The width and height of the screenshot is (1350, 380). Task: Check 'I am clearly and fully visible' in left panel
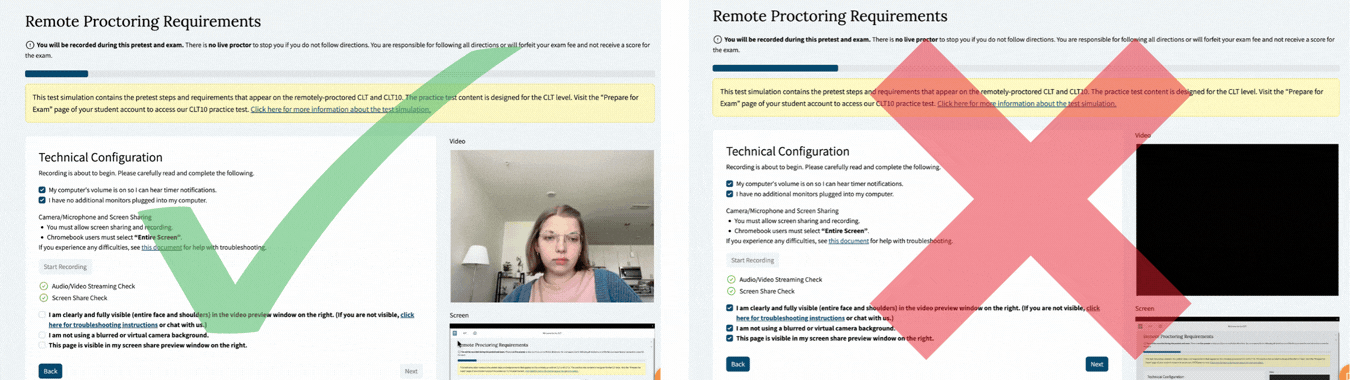tap(42, 315)
